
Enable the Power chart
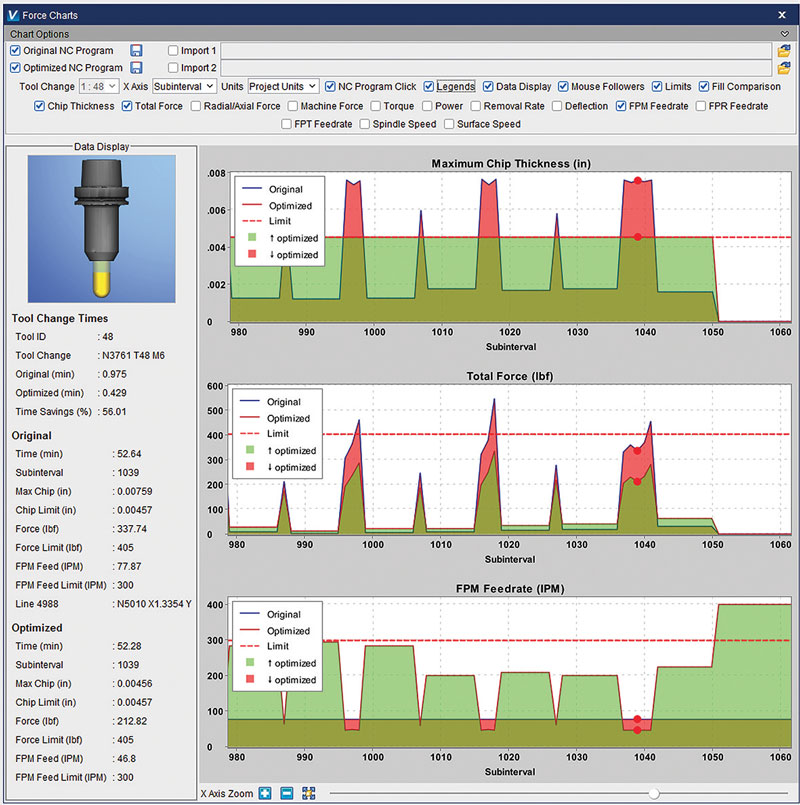(x=427, y=106)
